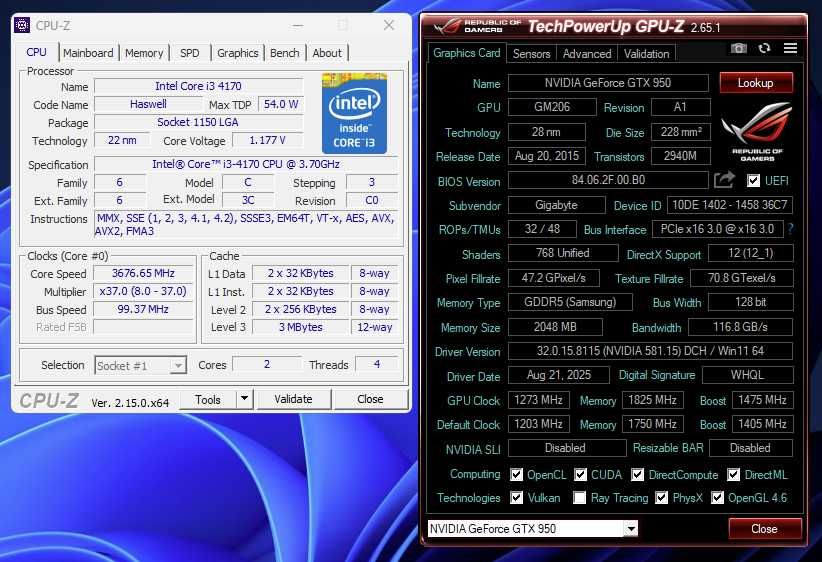Toggle the DirectCompute checkbox
Image resolution: width=822 pixels, height=562 pixels.
(x=637, y=475)
